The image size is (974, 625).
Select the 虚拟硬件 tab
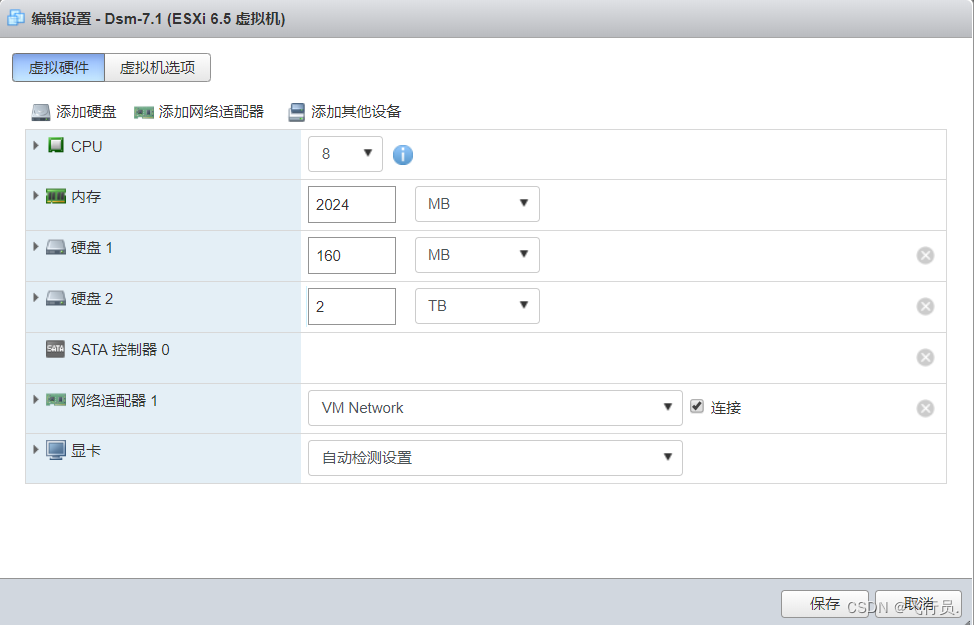(57, 67)
